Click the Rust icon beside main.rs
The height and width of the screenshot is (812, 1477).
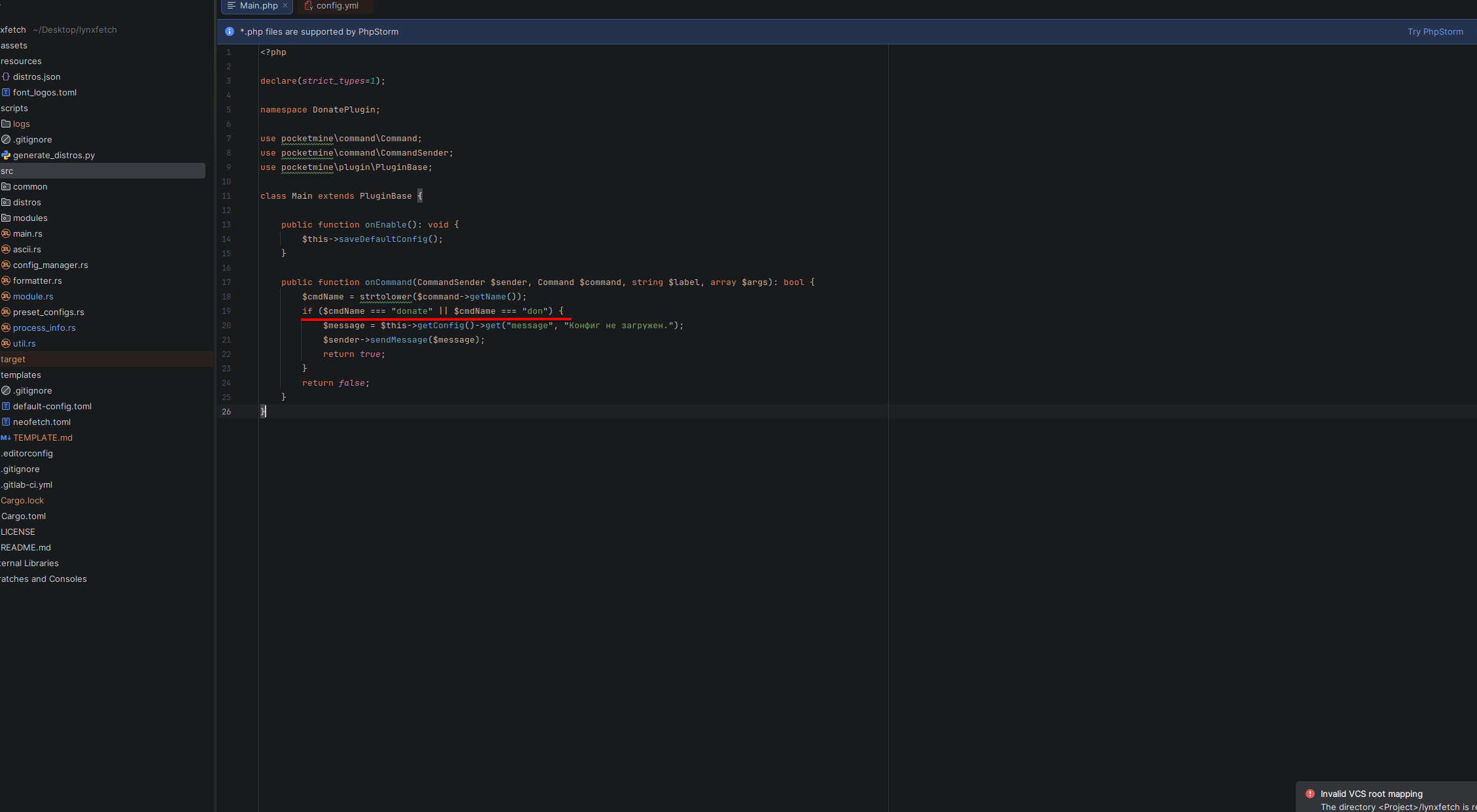[x=6, y=233]
